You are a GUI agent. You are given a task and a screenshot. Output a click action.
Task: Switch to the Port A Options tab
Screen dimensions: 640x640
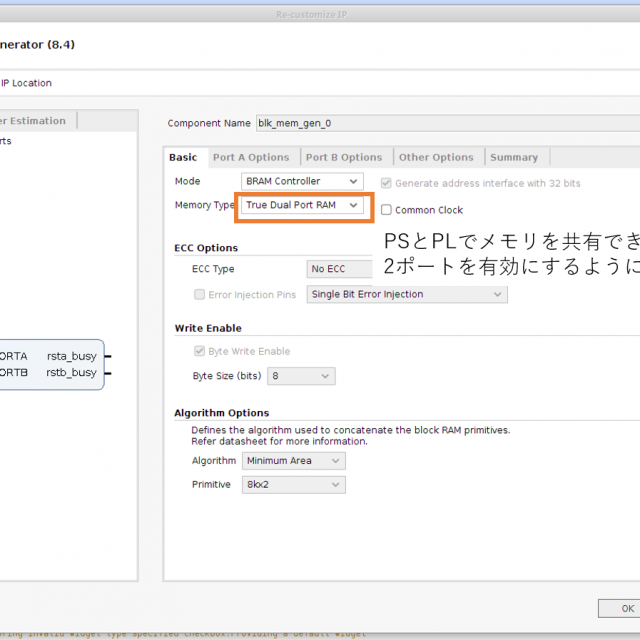(x=250, y=157)
